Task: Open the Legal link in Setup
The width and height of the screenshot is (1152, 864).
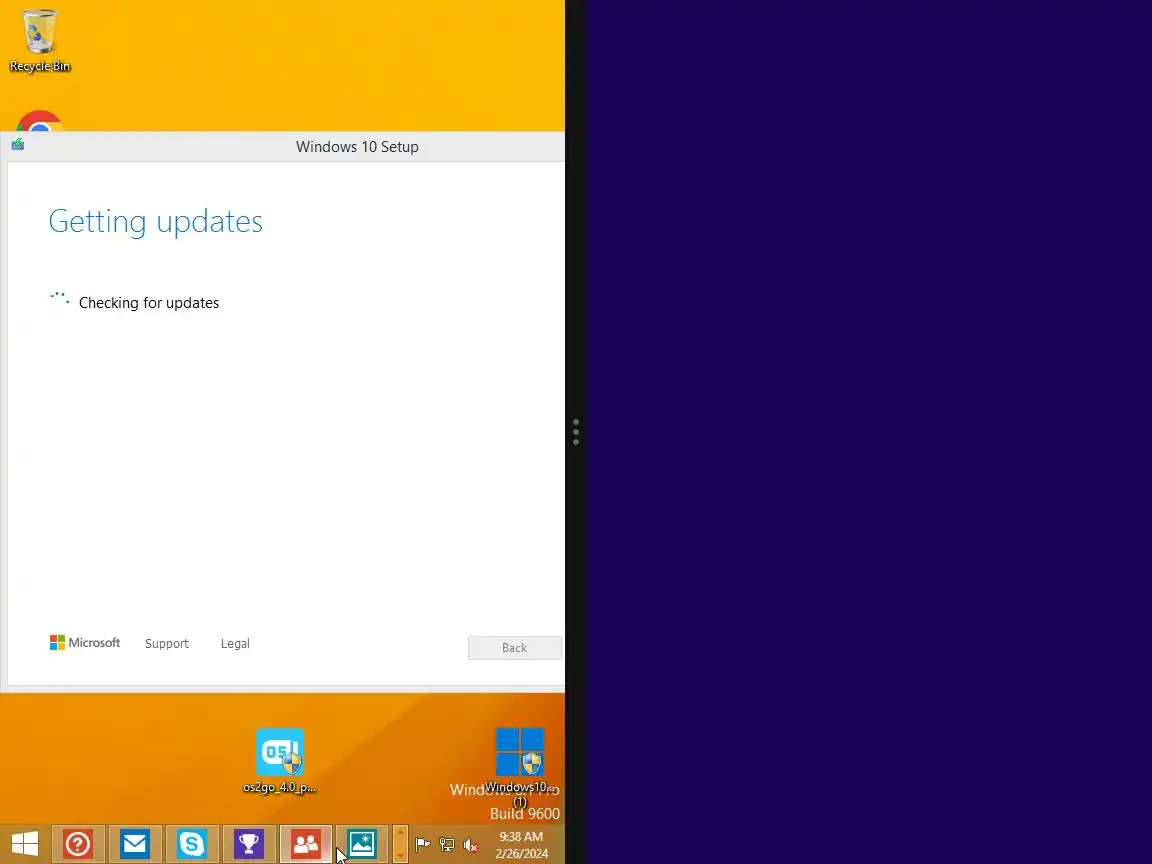Action: pyautogui.click(x=235, y=644)
